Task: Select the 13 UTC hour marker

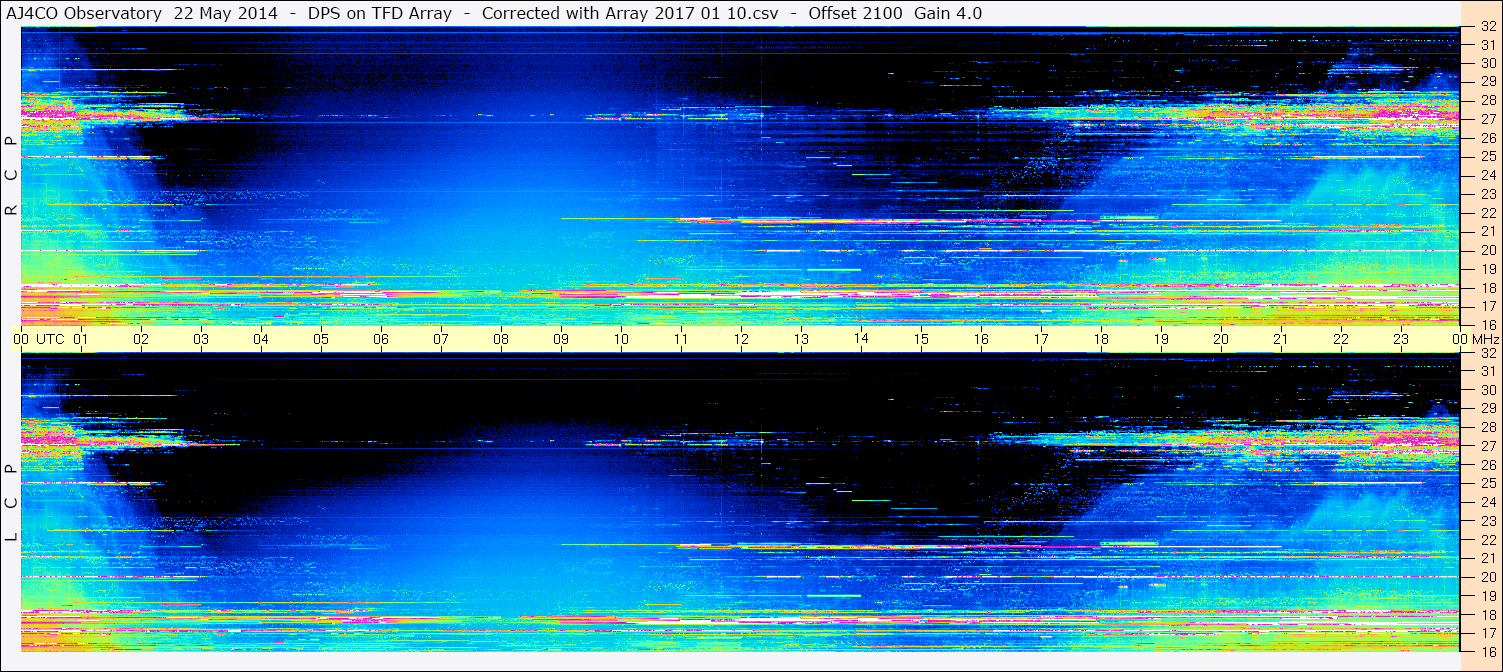Action: click(801, 339)
